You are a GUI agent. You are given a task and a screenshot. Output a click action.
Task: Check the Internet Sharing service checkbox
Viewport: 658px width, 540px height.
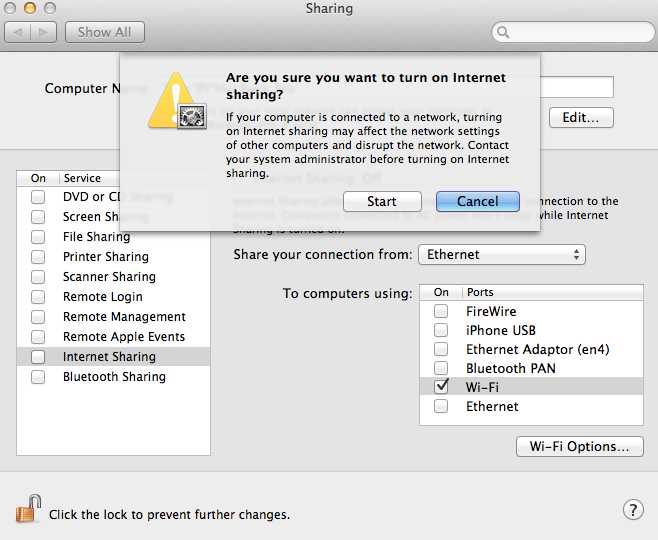pyautogui.click(x=38, y=357)
